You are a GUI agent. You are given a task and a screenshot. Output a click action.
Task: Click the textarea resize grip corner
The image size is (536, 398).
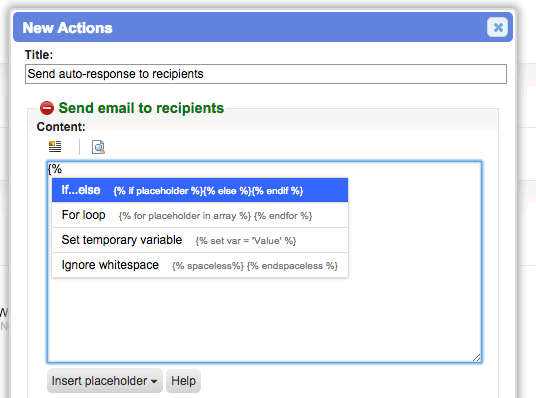point(477,357)
